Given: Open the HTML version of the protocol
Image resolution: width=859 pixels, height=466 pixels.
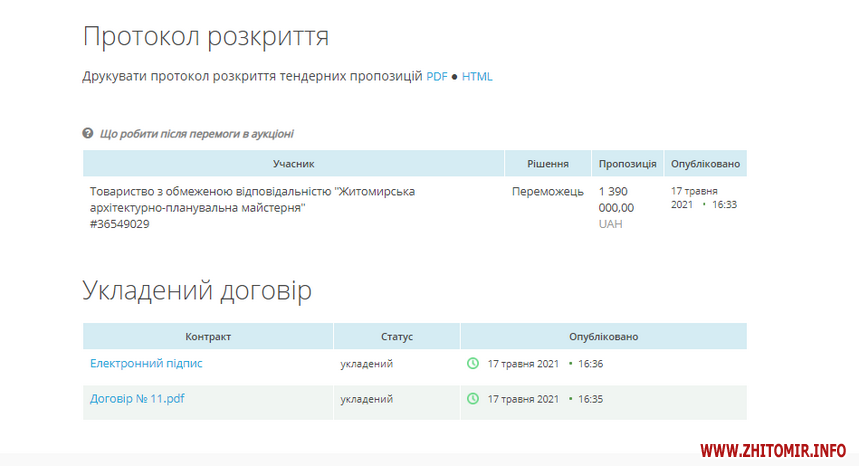Looking at the screenshot, I should point(477,76).
